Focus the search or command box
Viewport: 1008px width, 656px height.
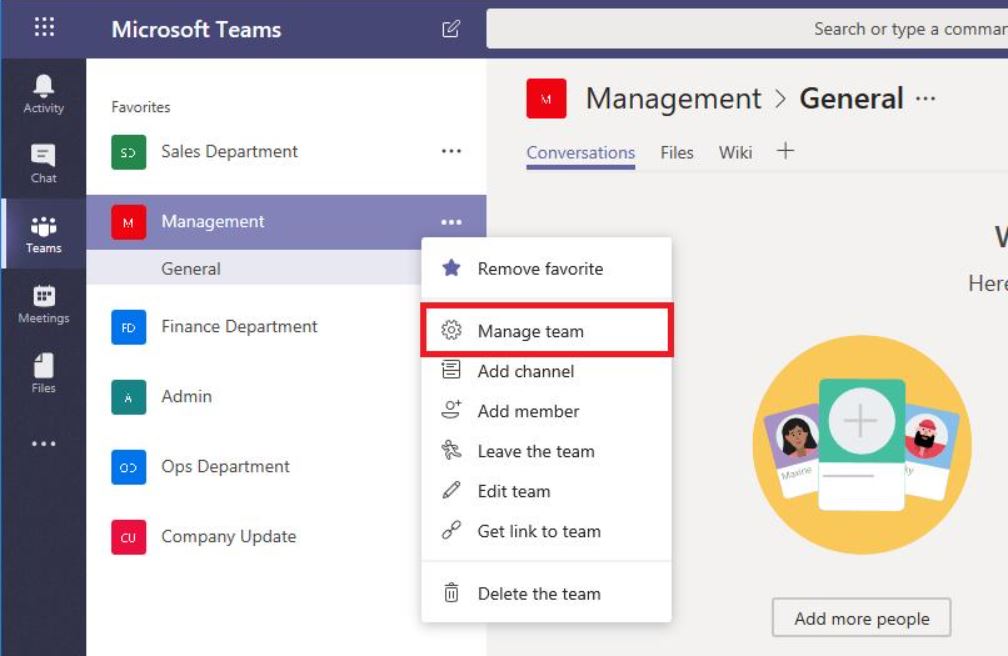point(747,29)
